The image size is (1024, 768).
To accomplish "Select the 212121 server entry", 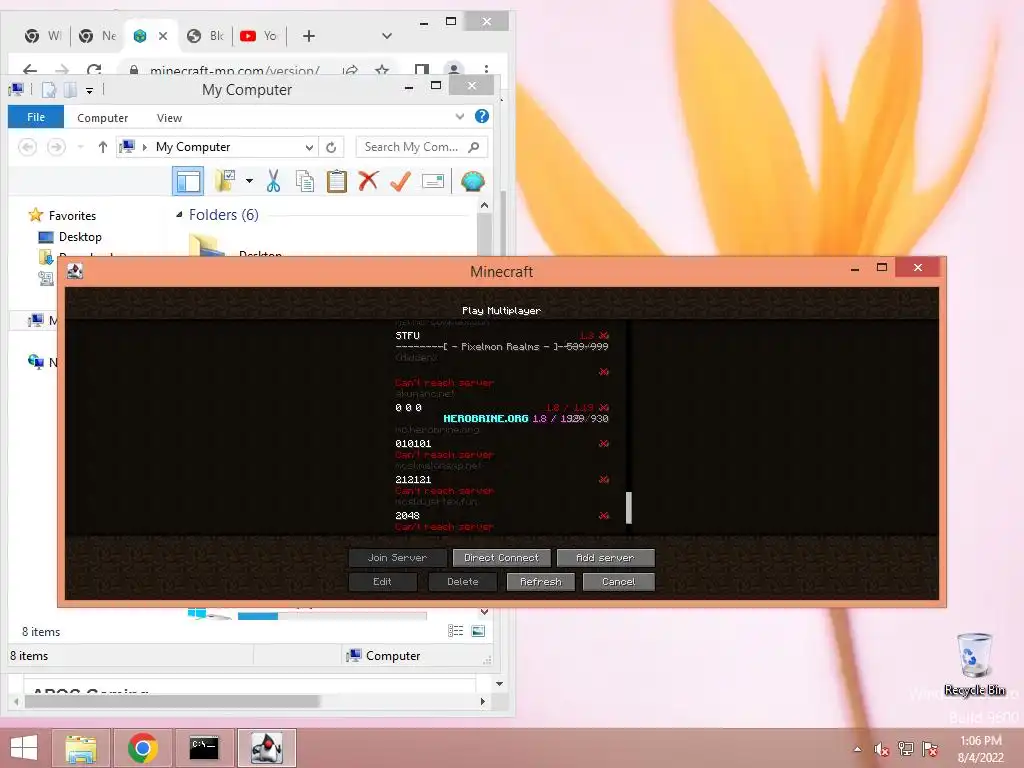I will click(502, 490).
